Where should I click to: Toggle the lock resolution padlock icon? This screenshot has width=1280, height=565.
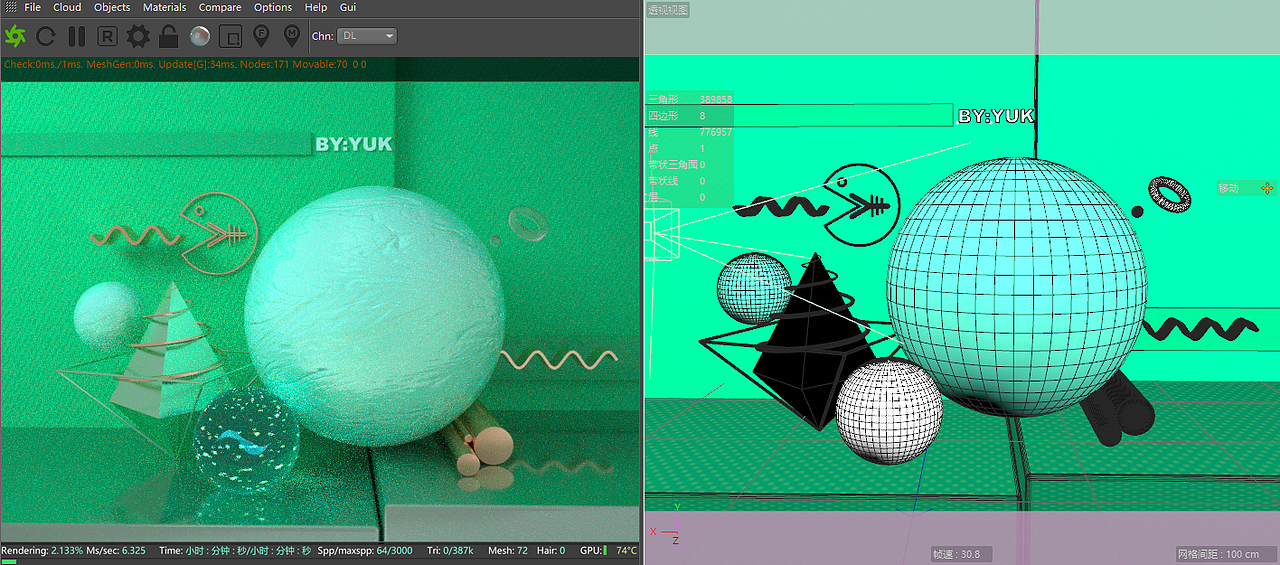pyautogui.click(x=168, y=37)
